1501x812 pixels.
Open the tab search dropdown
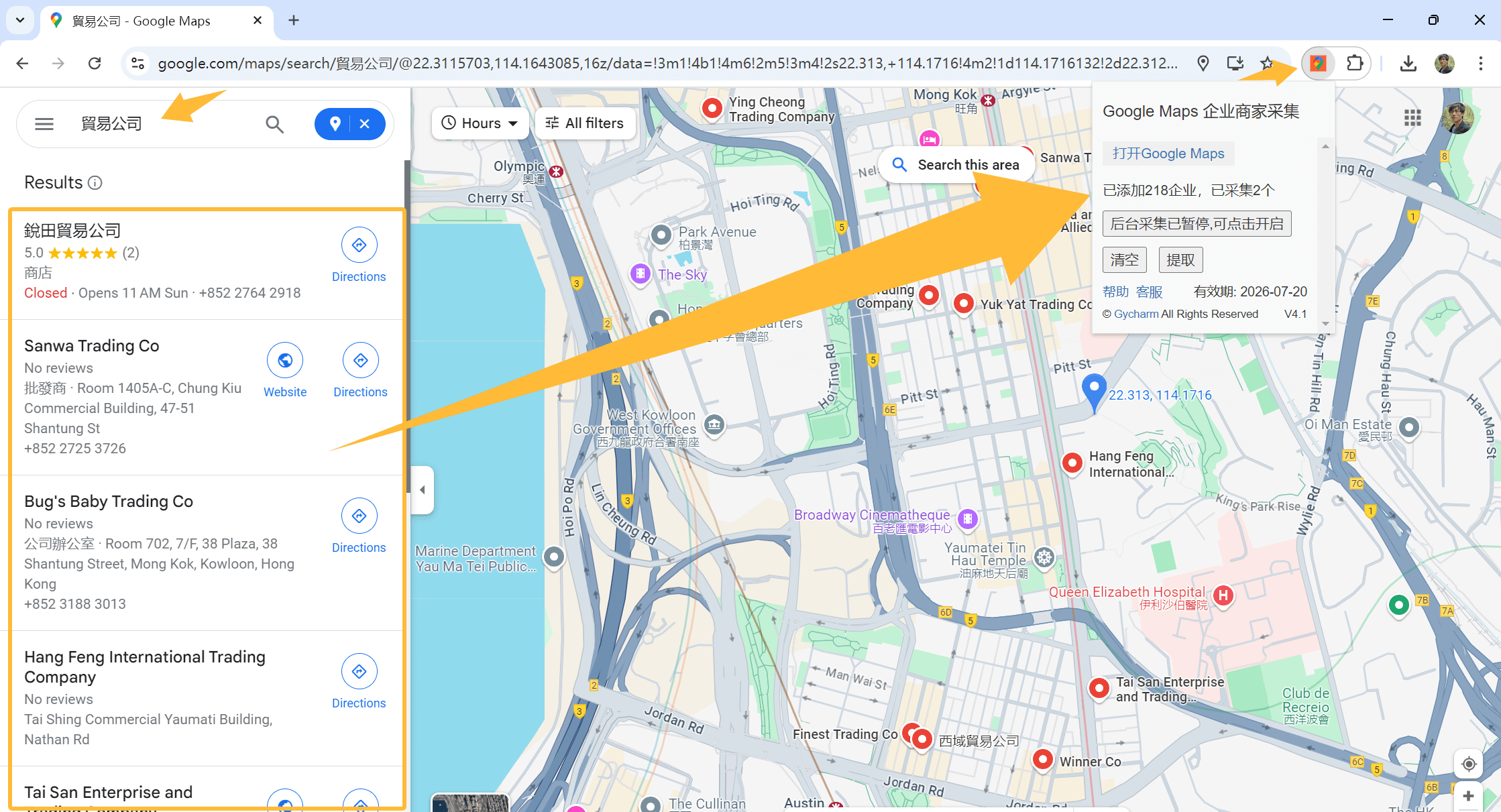(20, 21)
